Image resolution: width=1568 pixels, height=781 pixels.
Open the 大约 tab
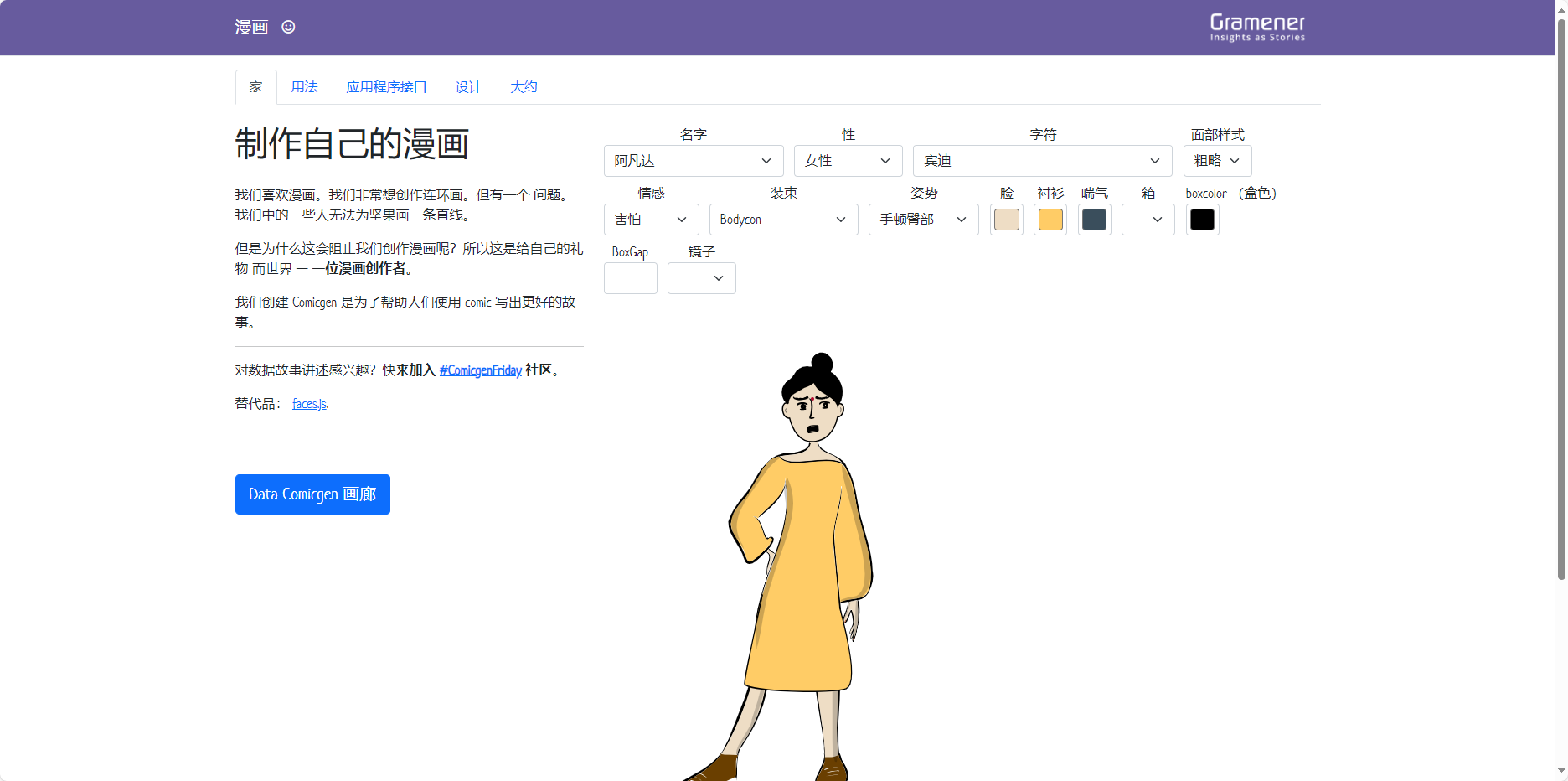pos(524,86)
